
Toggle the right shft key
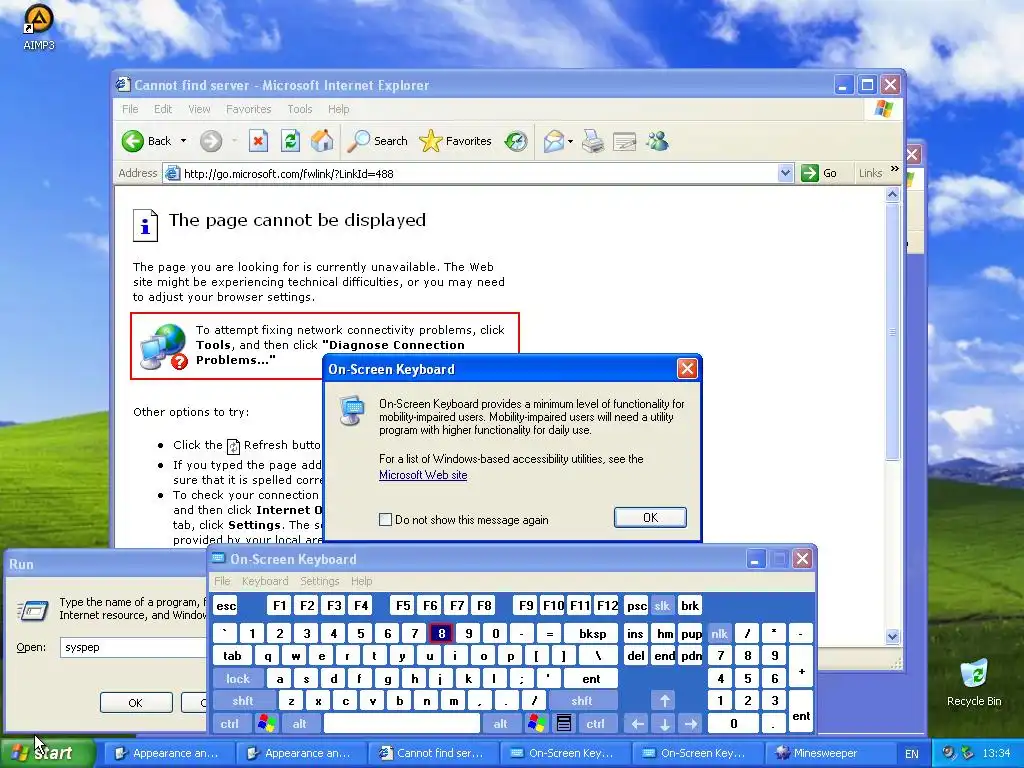coord(581,701)
